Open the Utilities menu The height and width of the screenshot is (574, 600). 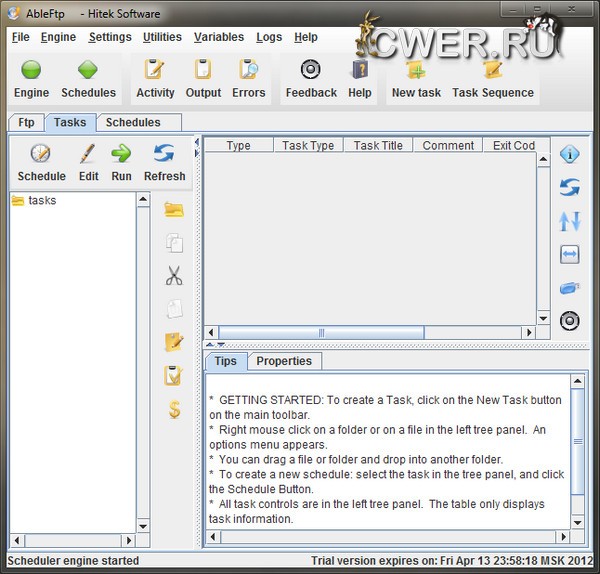[x=162, y=37]
